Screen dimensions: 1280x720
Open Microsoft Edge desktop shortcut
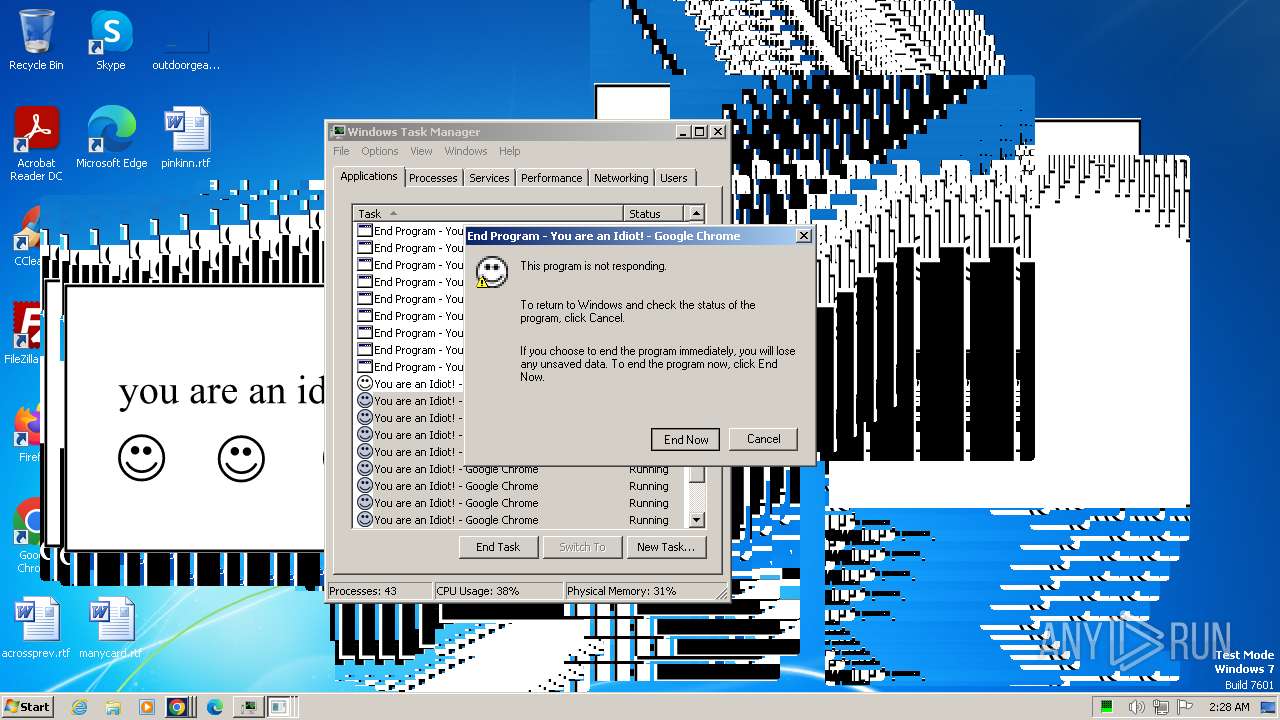pyautogui.click(x=111, y=138)
